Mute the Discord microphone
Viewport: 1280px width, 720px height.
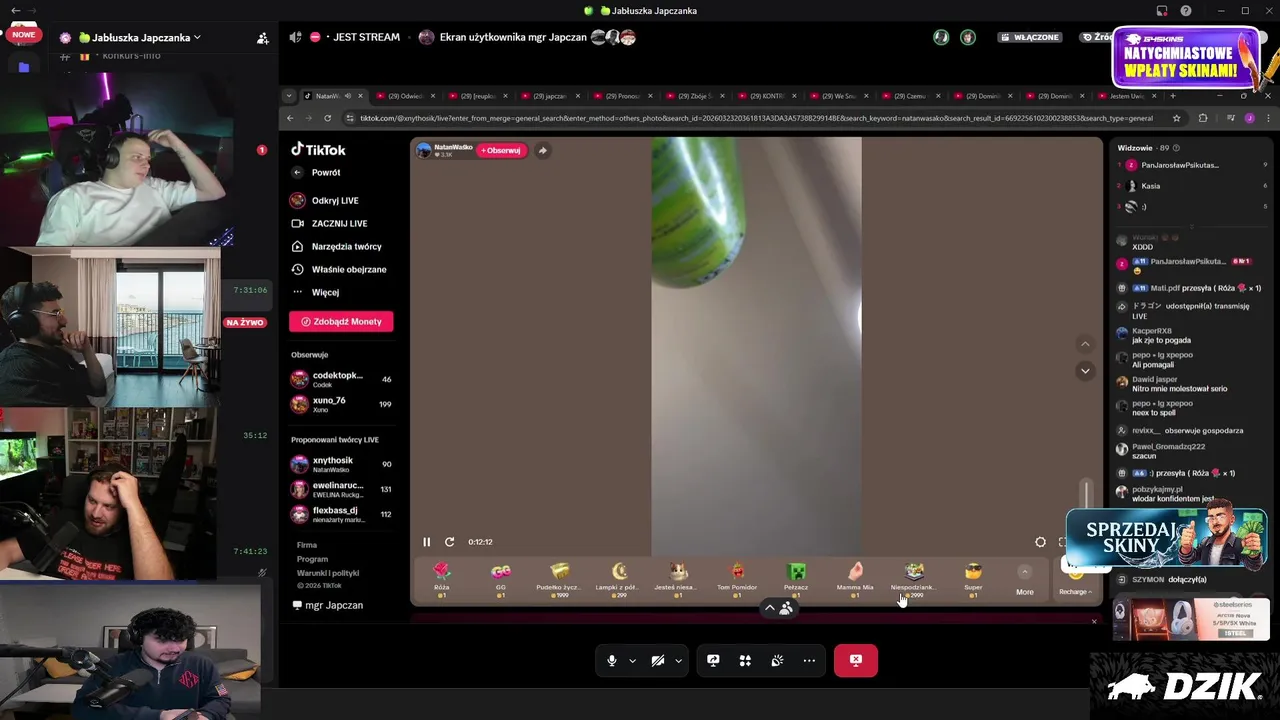point(612,660)
